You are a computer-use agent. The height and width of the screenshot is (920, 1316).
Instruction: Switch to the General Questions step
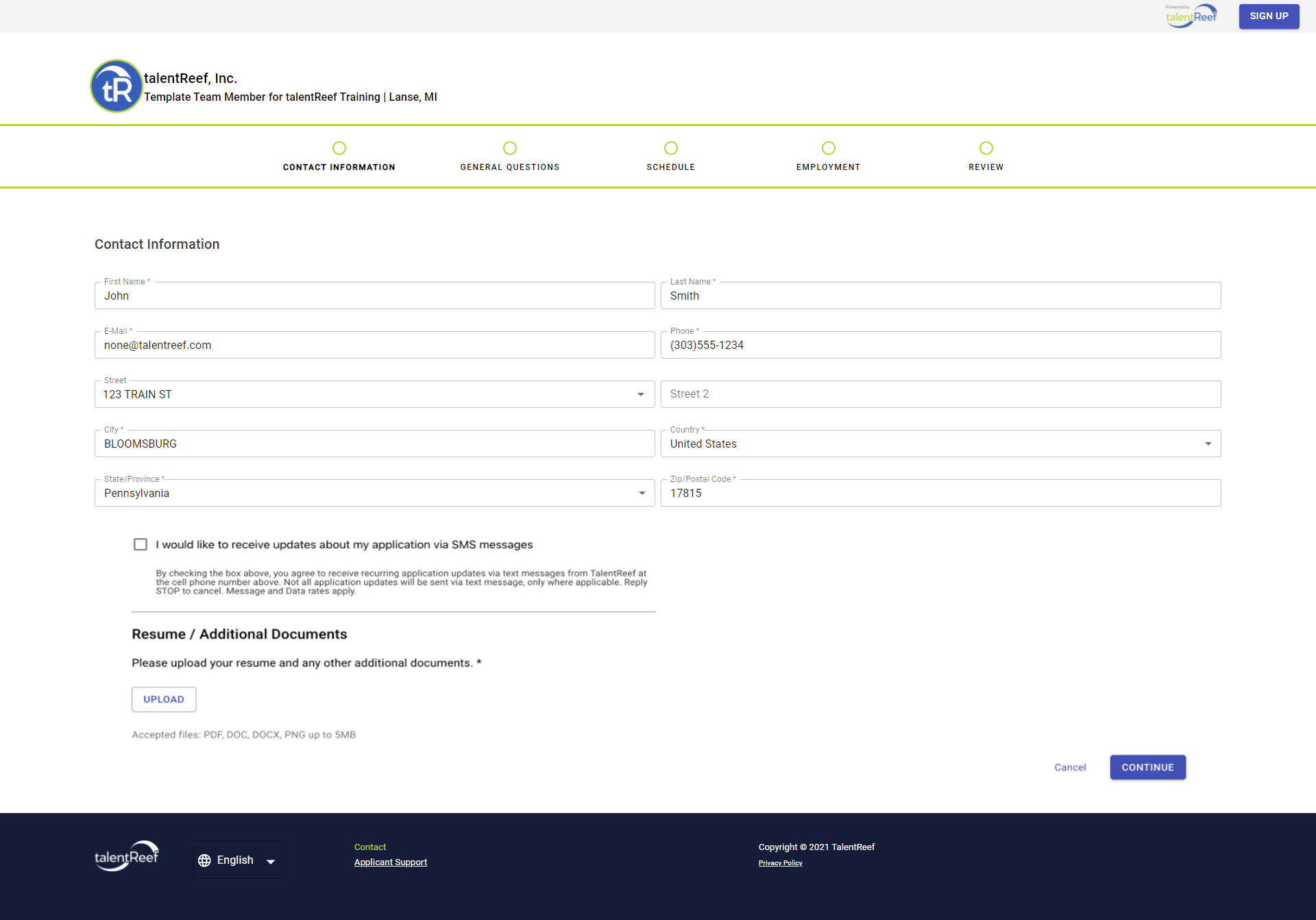tap(509, 148)
